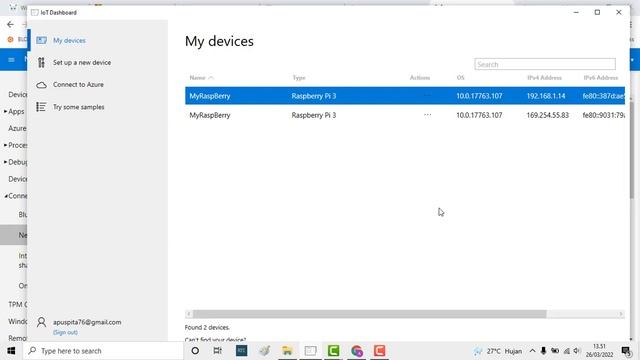Click the Actions column header
The width and height of the screenshot is (640, 360).
click(420, 78)
